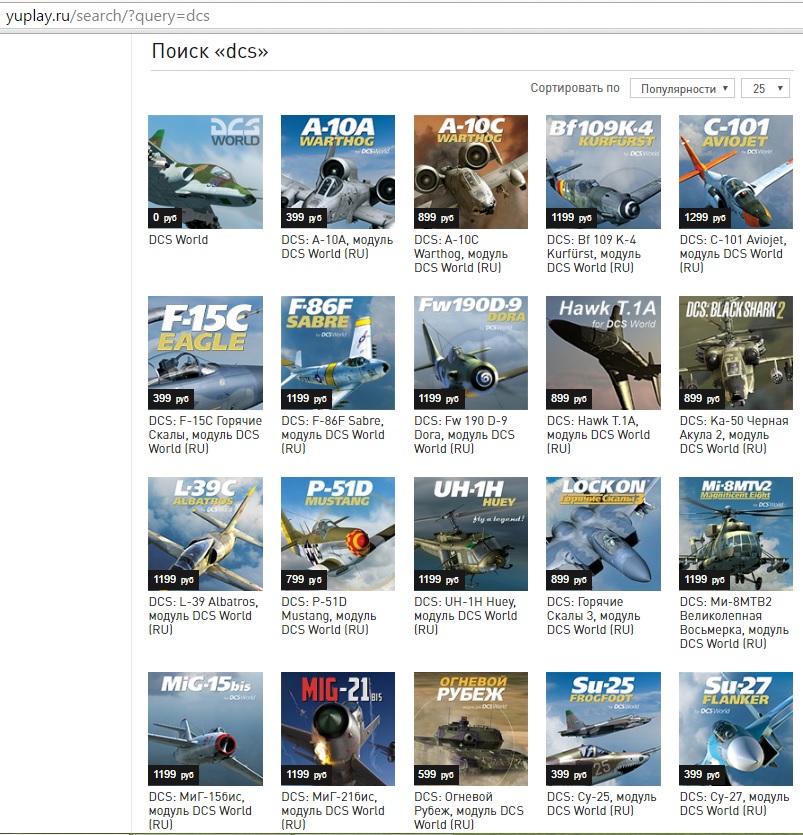
Task: Open the results-per-page '25' dropdown
Action: click(765, 88)
